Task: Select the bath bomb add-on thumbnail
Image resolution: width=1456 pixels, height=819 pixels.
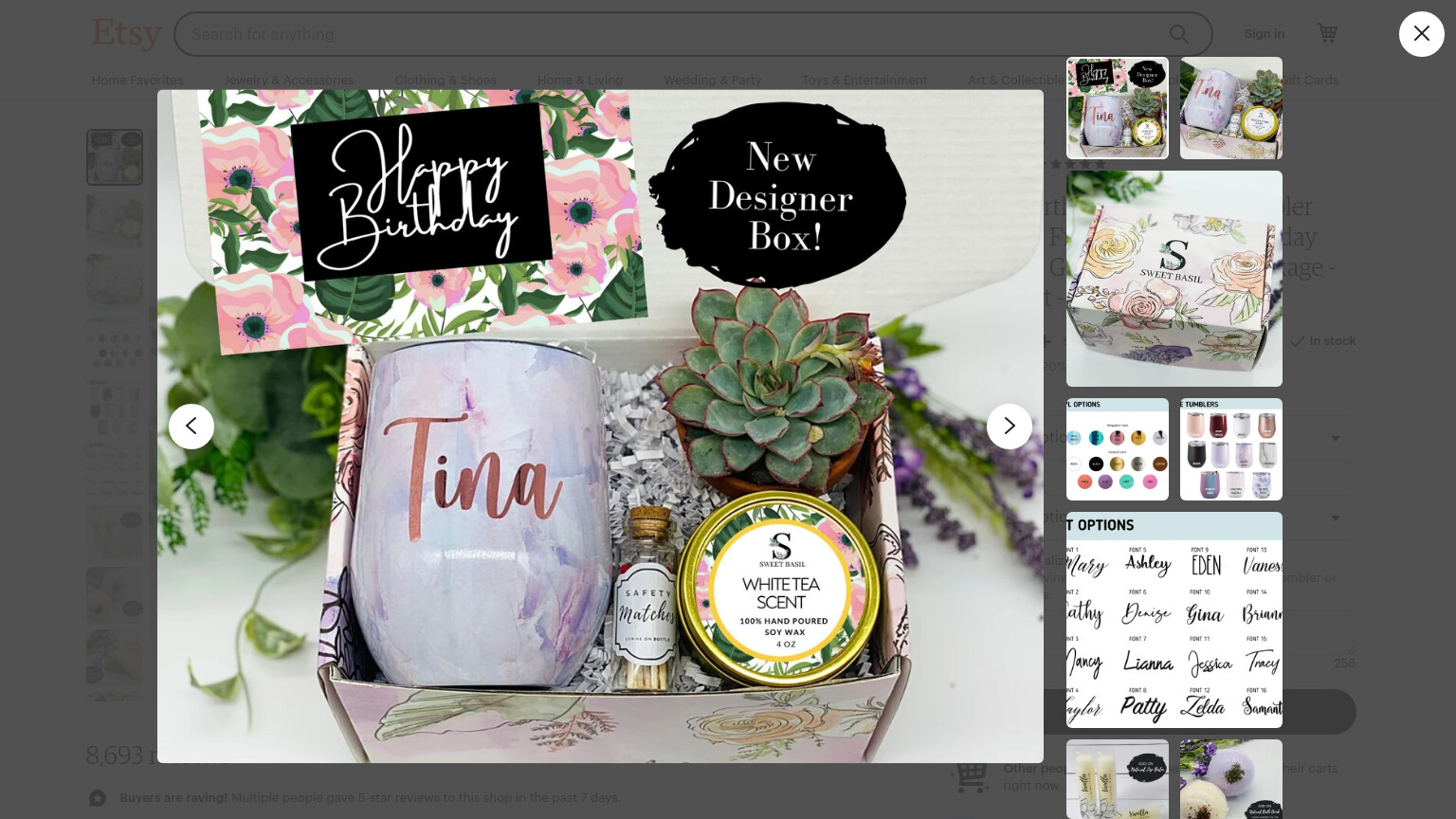Action: click(x=1231, y=779)
